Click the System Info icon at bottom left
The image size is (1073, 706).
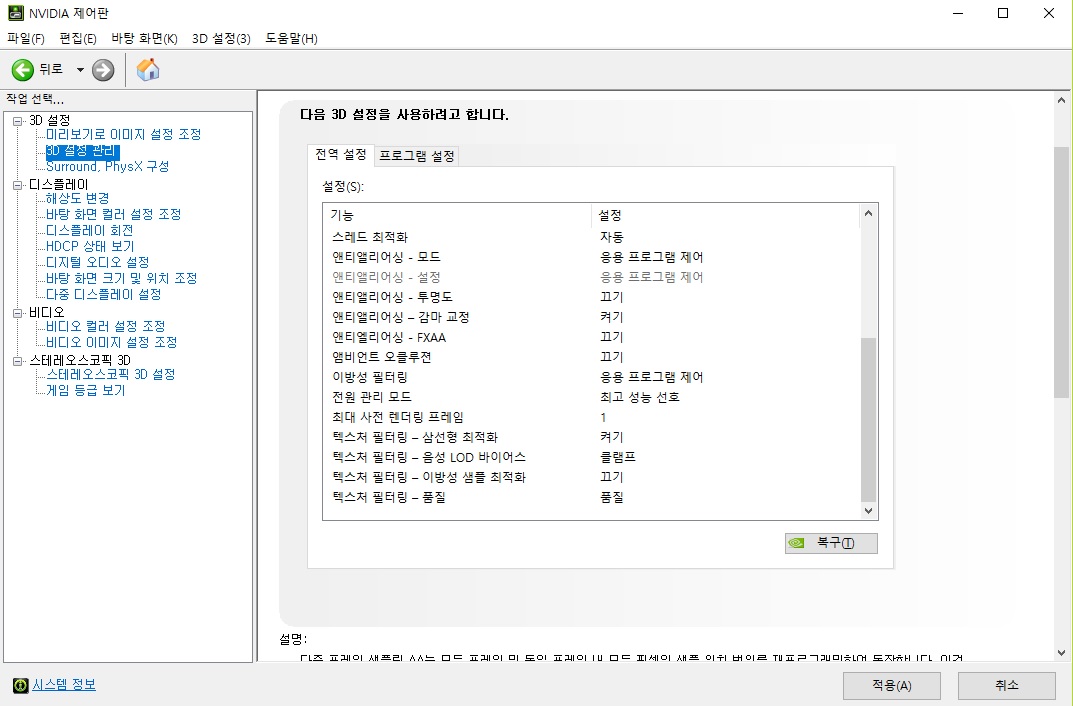click(21, 685)
